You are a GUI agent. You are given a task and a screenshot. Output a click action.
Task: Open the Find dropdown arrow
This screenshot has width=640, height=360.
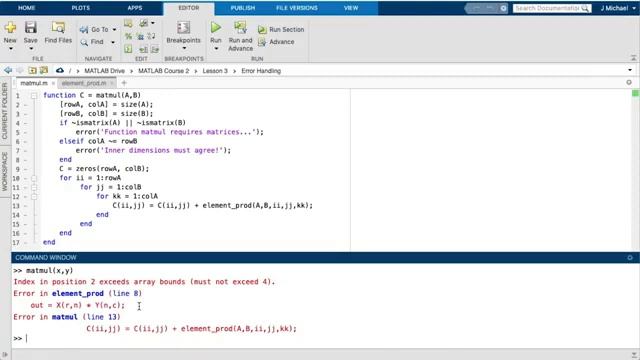click(113, 42)
